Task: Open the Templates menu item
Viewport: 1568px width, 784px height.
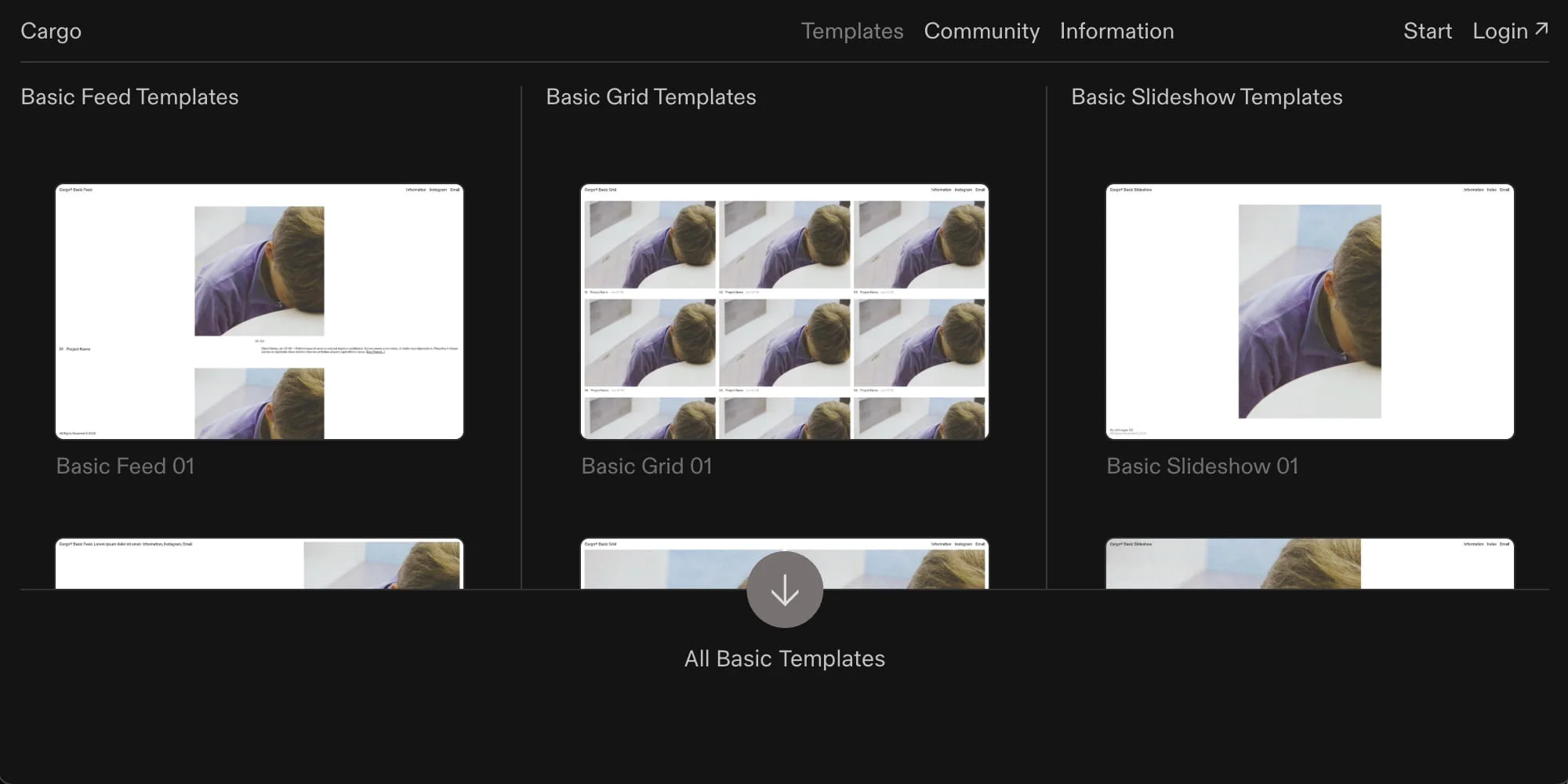Action: click(852, 31)
